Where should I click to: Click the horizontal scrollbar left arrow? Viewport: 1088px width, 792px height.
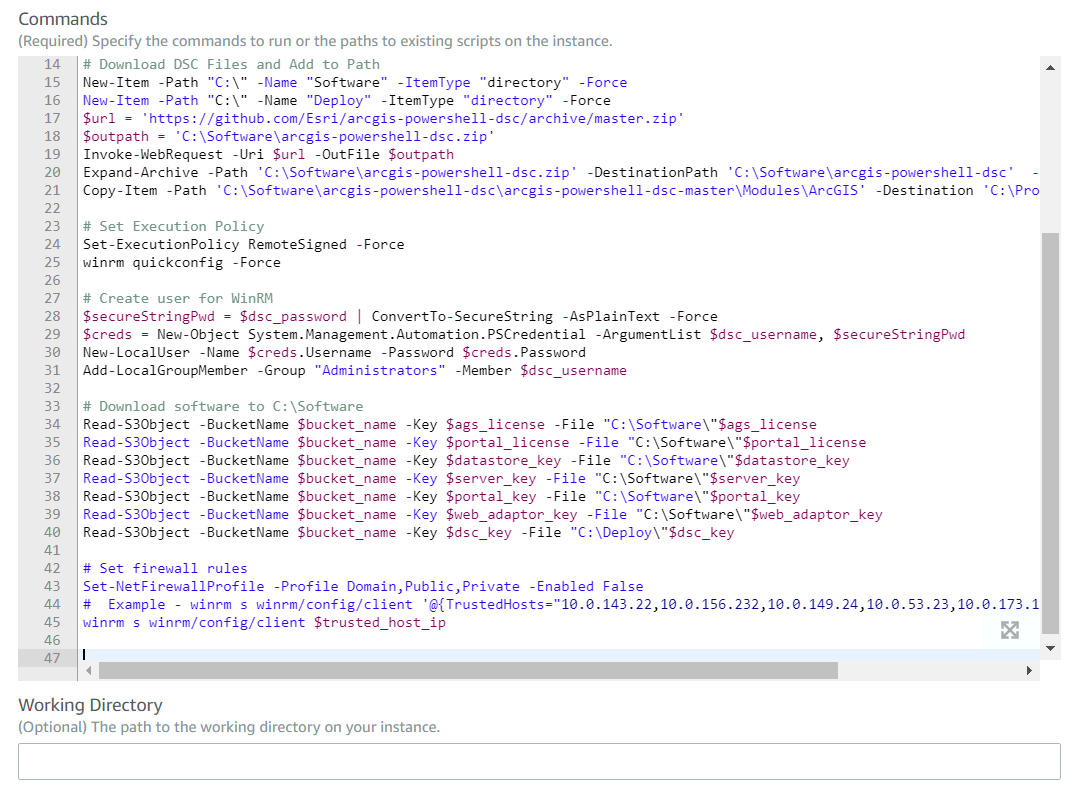point(88,670)
